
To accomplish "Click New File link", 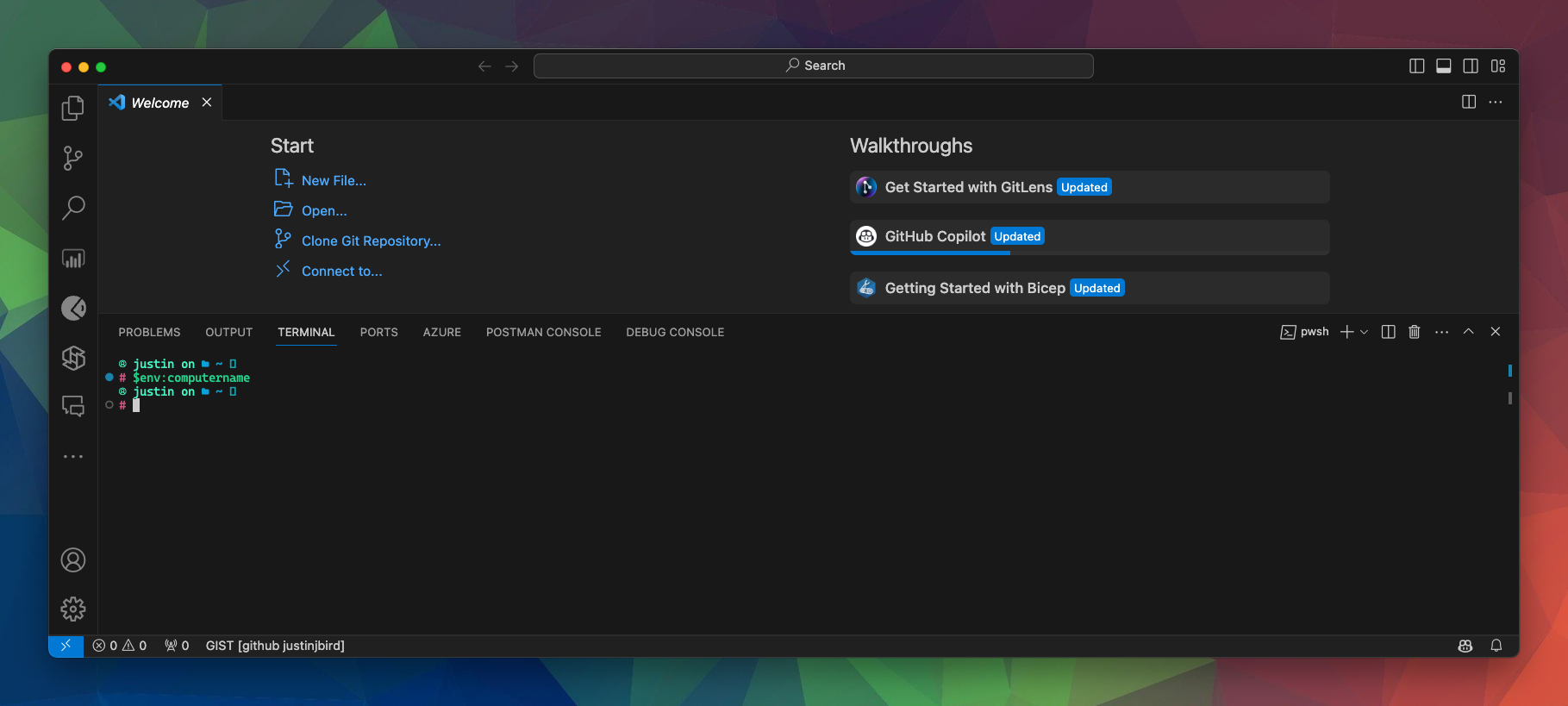I will pos(334,180).
